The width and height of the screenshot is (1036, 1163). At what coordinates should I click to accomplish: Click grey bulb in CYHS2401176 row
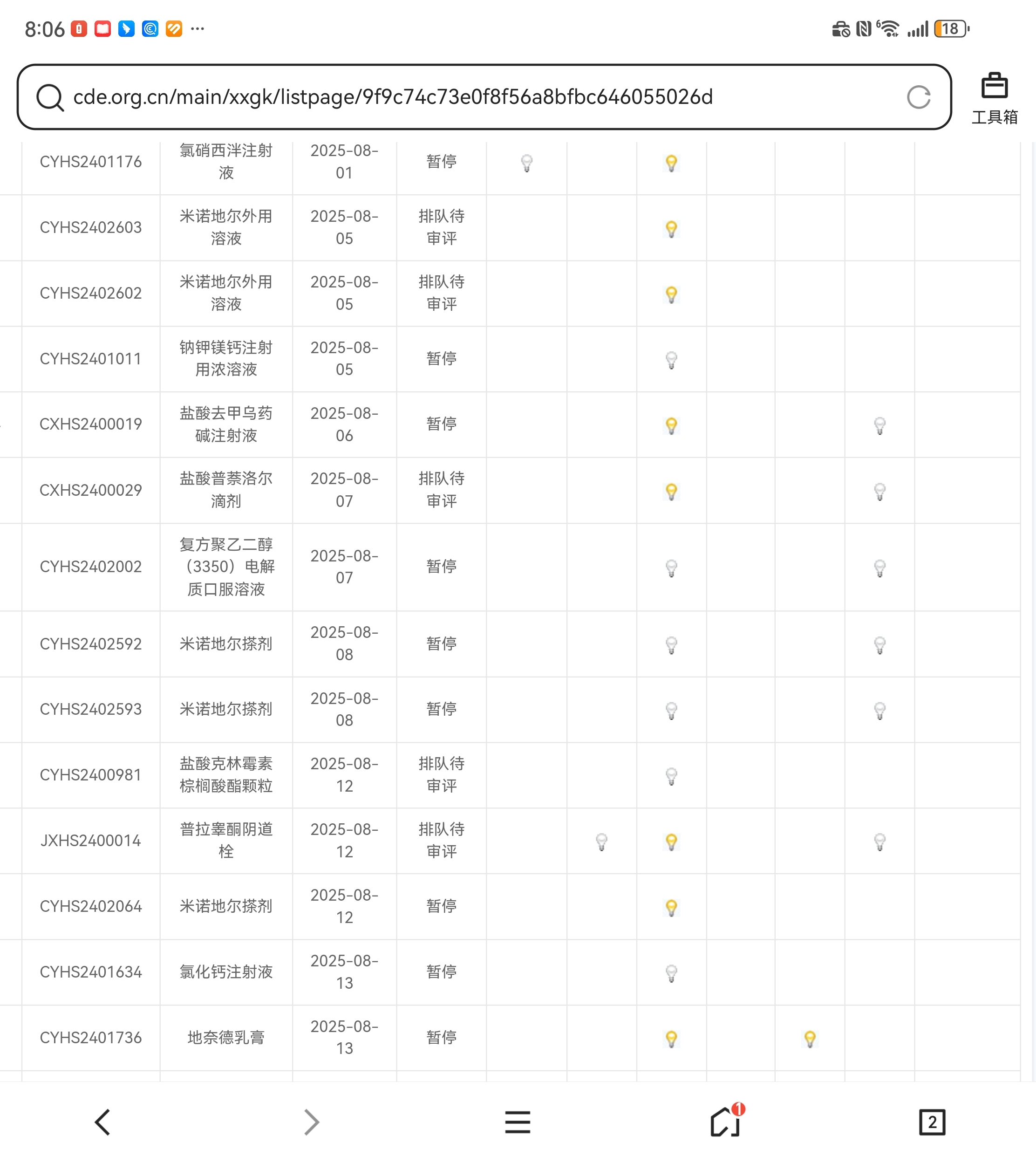pyautogui.click(x=526, y=164)
